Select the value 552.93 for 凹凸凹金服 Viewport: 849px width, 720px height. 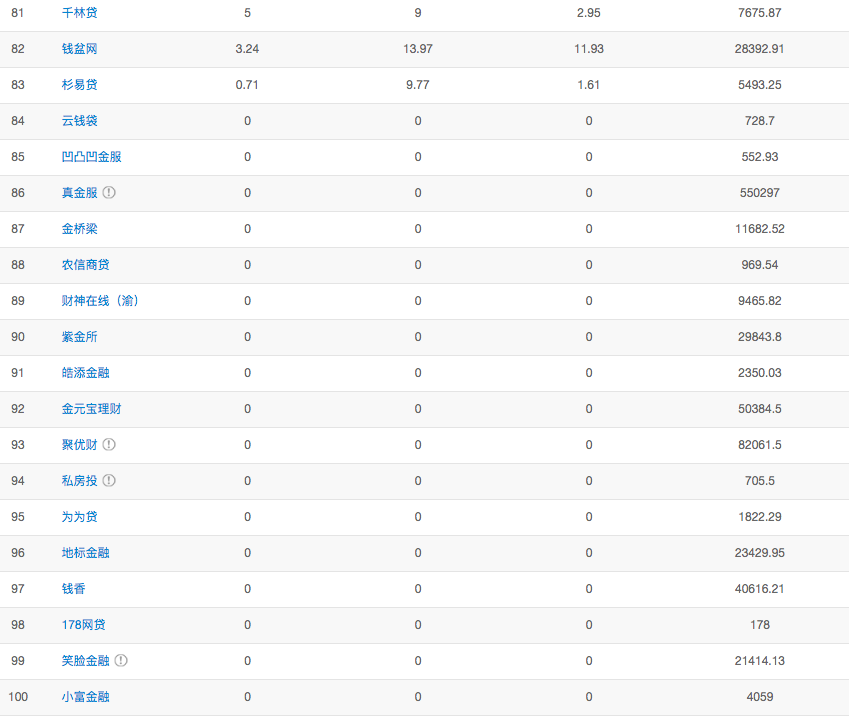click(x=760, y=156)
